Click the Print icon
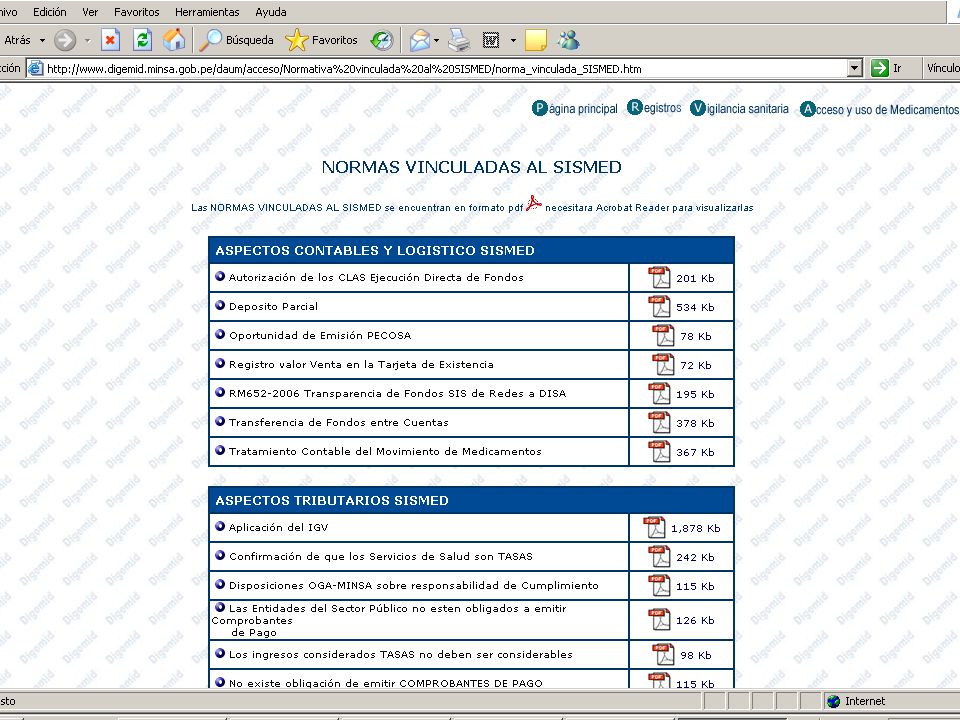Screen dimensions: 960x720 coord(459,40)
